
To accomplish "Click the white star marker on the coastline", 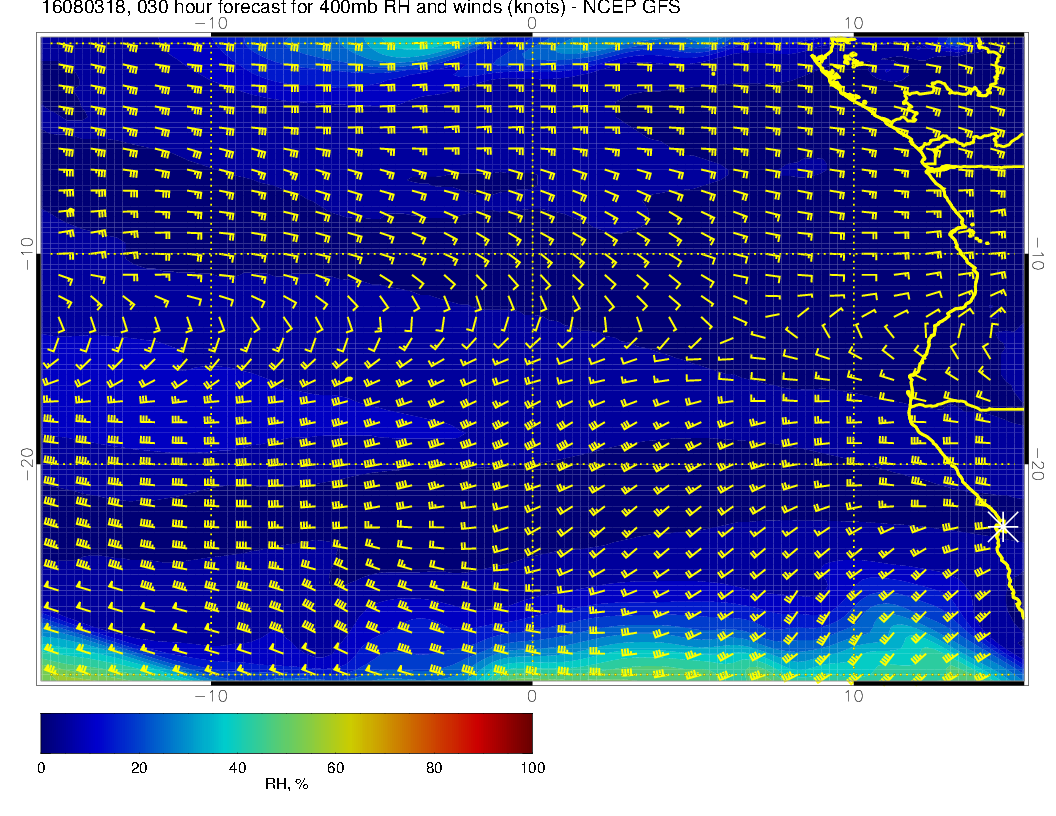I will point(1004,527).
